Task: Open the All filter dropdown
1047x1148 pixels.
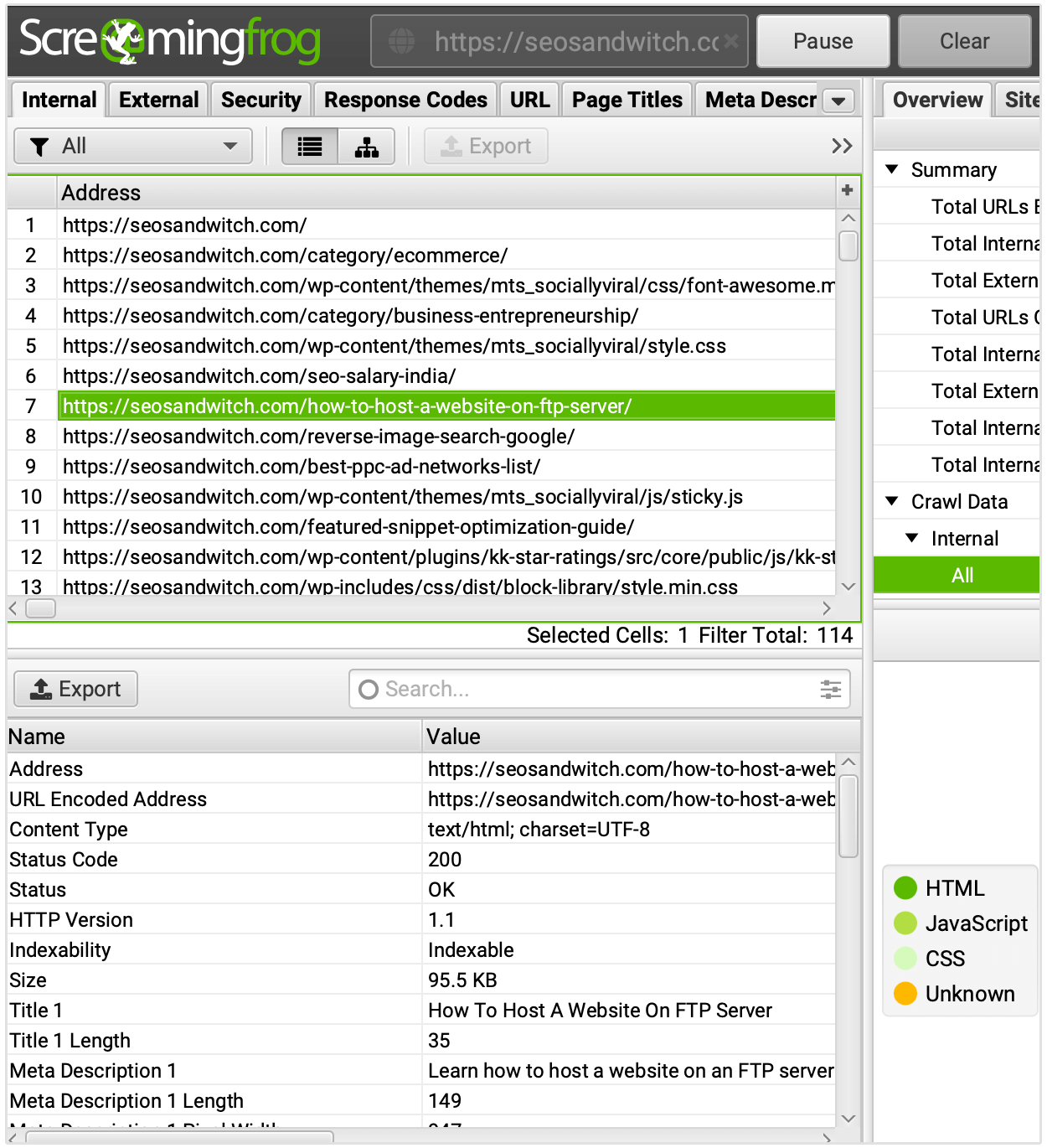Action: [133, 147]
